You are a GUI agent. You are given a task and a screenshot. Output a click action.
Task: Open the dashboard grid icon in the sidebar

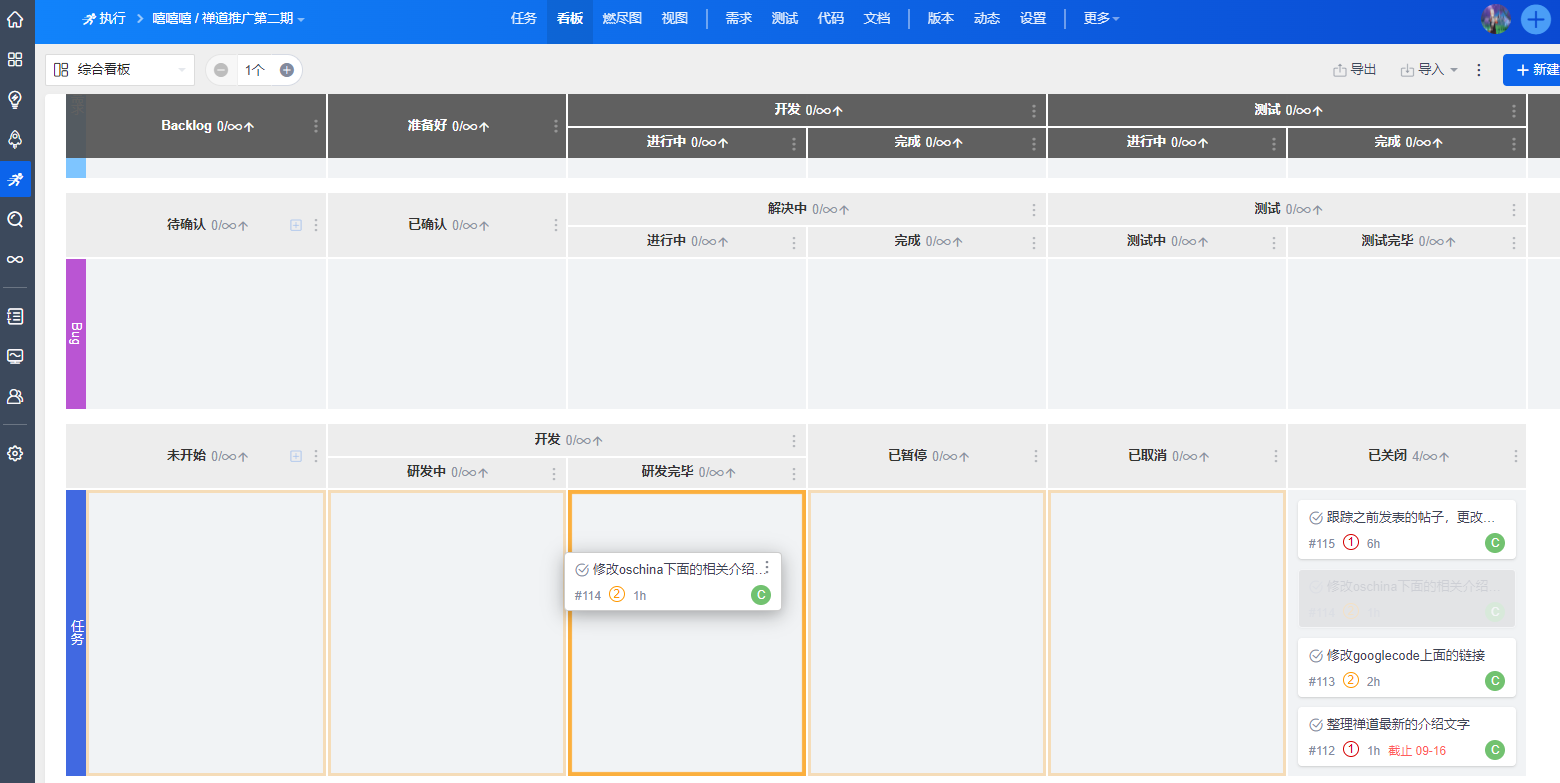tap(15, 59)
